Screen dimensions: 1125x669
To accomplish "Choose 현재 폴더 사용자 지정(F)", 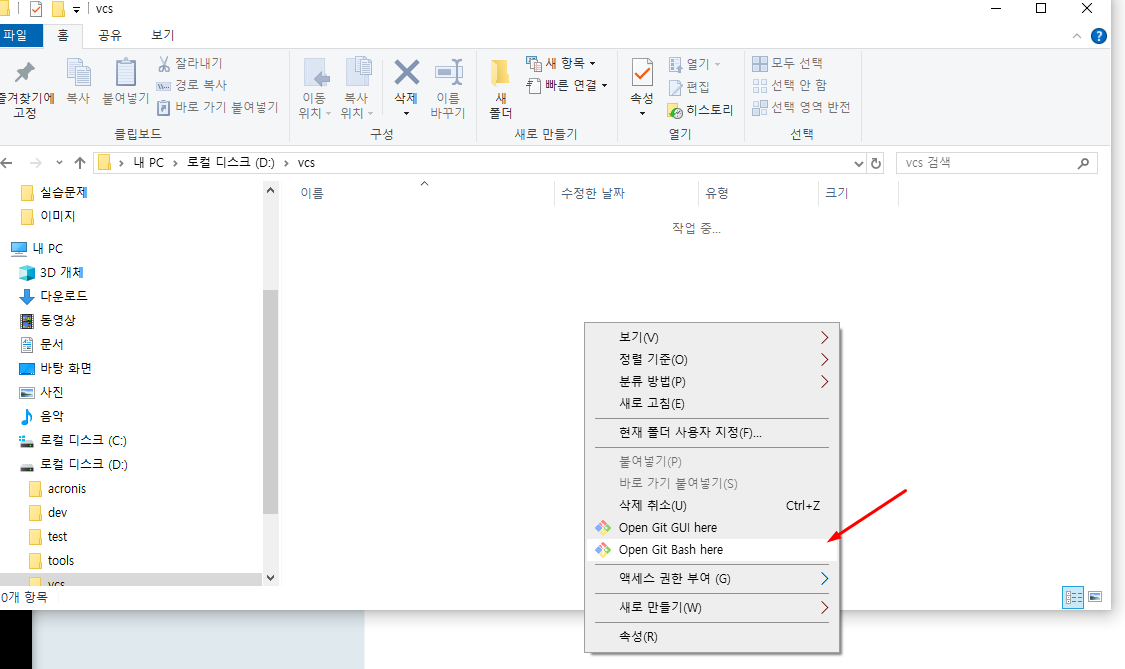I will pos(712,433).
